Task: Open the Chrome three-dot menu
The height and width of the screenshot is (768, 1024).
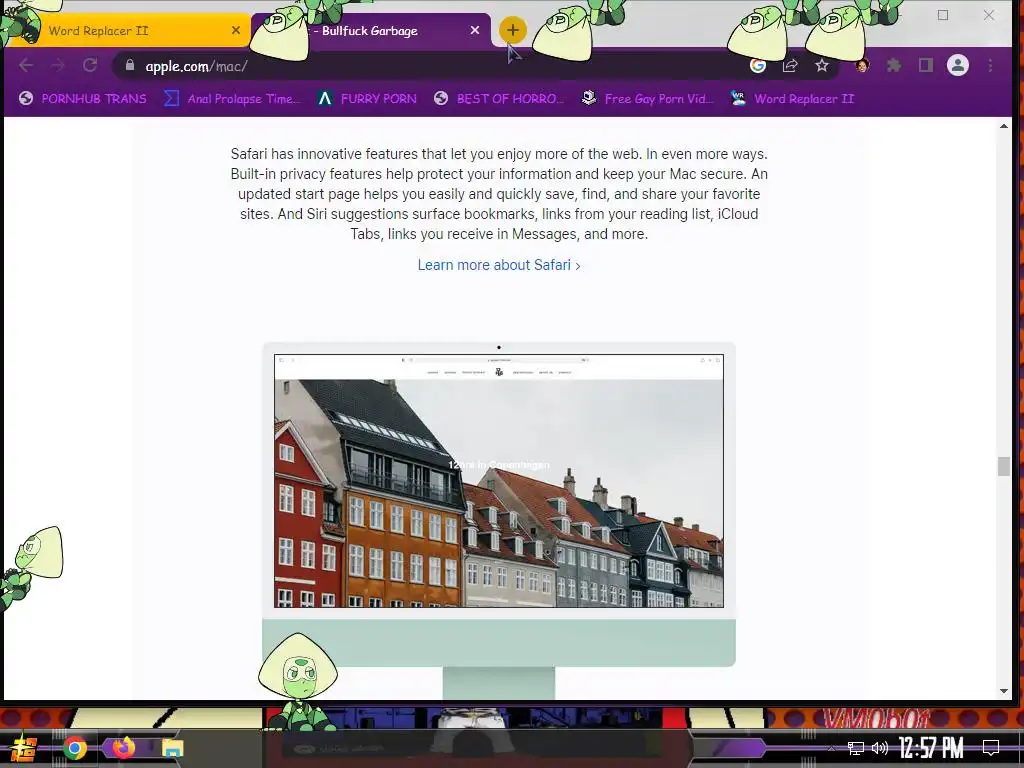Action: pyautogui.click(x=990, y=65)
